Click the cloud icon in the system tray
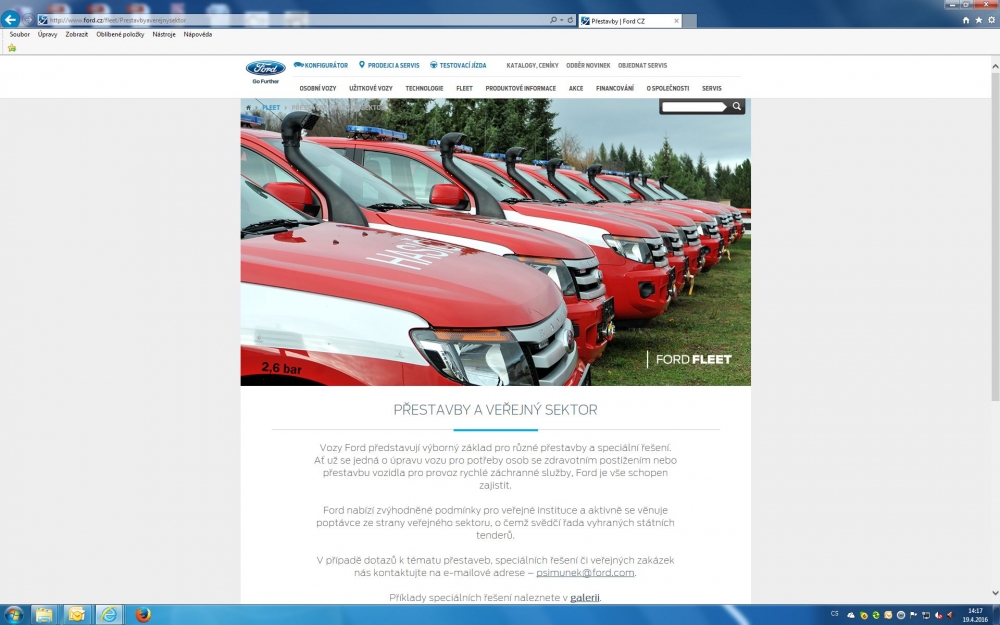The image size is (1000, 625). pos(851,615)
